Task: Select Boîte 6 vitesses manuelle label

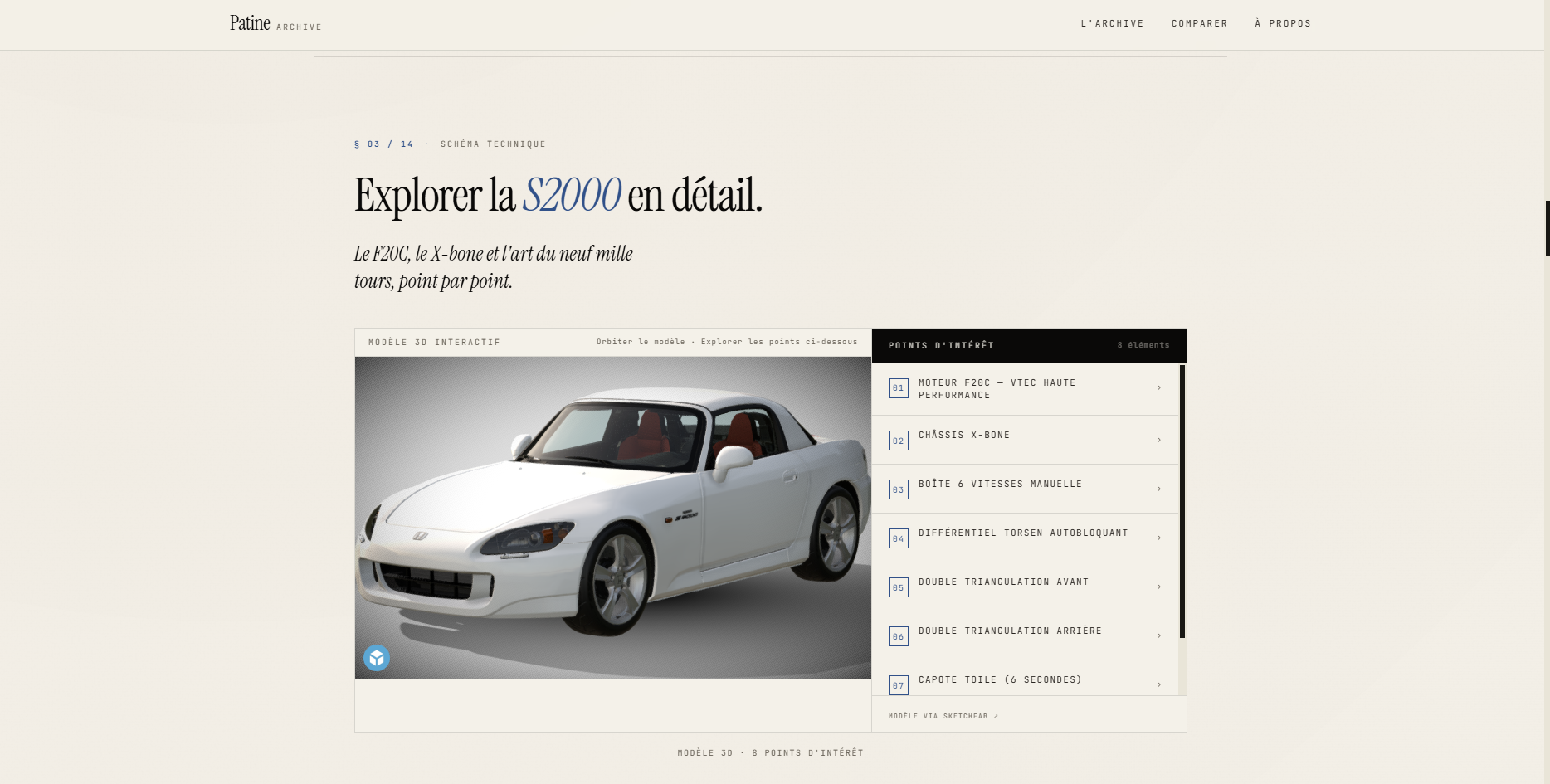Action: (x=1000, y=484)
